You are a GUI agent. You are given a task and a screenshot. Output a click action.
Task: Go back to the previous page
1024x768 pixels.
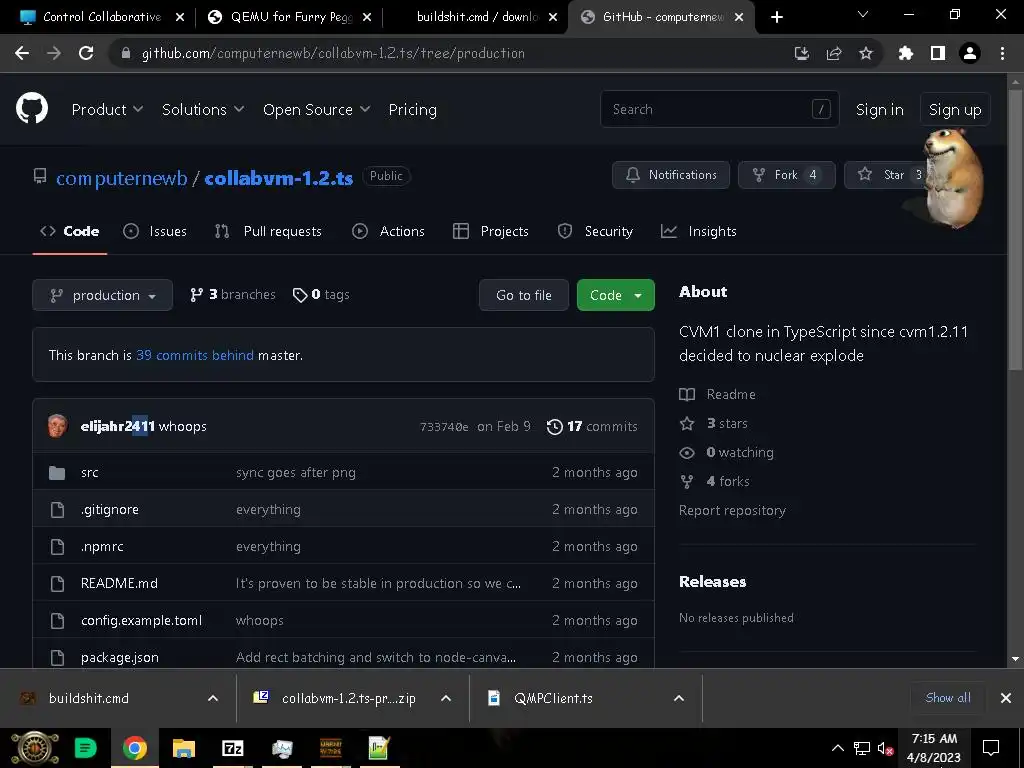coord(22,54)
